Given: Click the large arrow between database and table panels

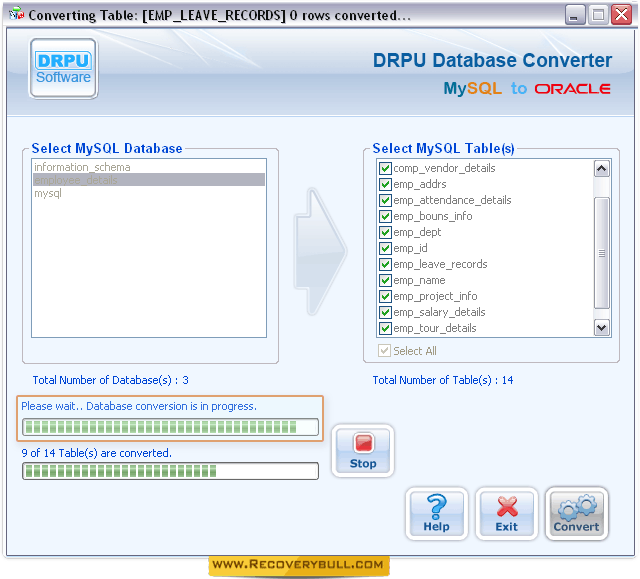Looking at the screenshot, I should tap(320, 252).
